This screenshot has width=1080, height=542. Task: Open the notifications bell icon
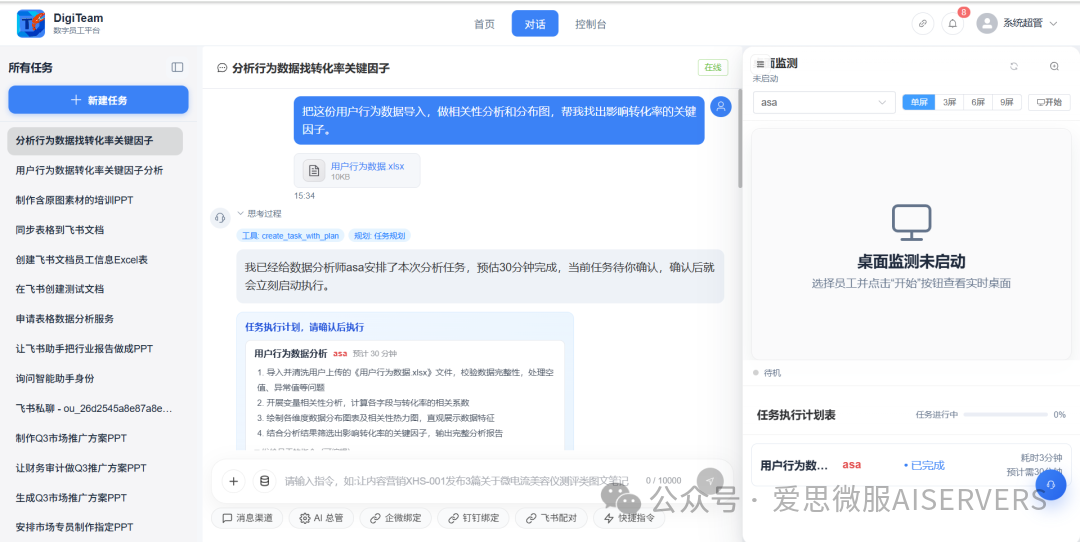pyautogui.click(x=953, y=23)
